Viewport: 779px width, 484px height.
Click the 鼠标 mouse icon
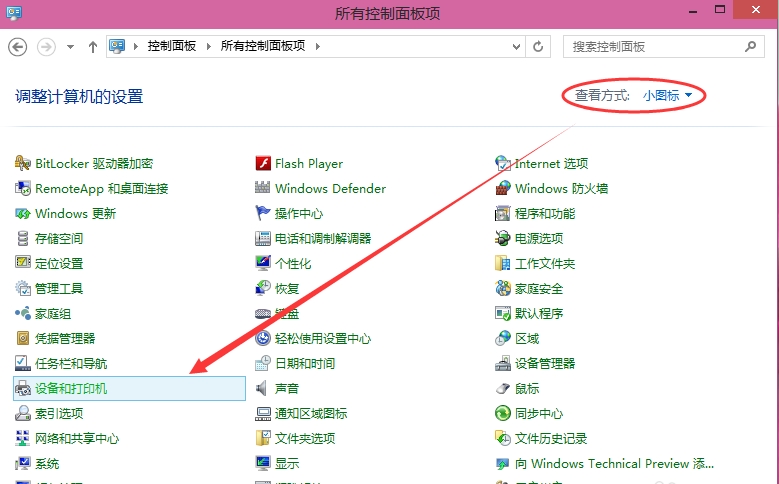pyautogui.click(x=503, y=389)
